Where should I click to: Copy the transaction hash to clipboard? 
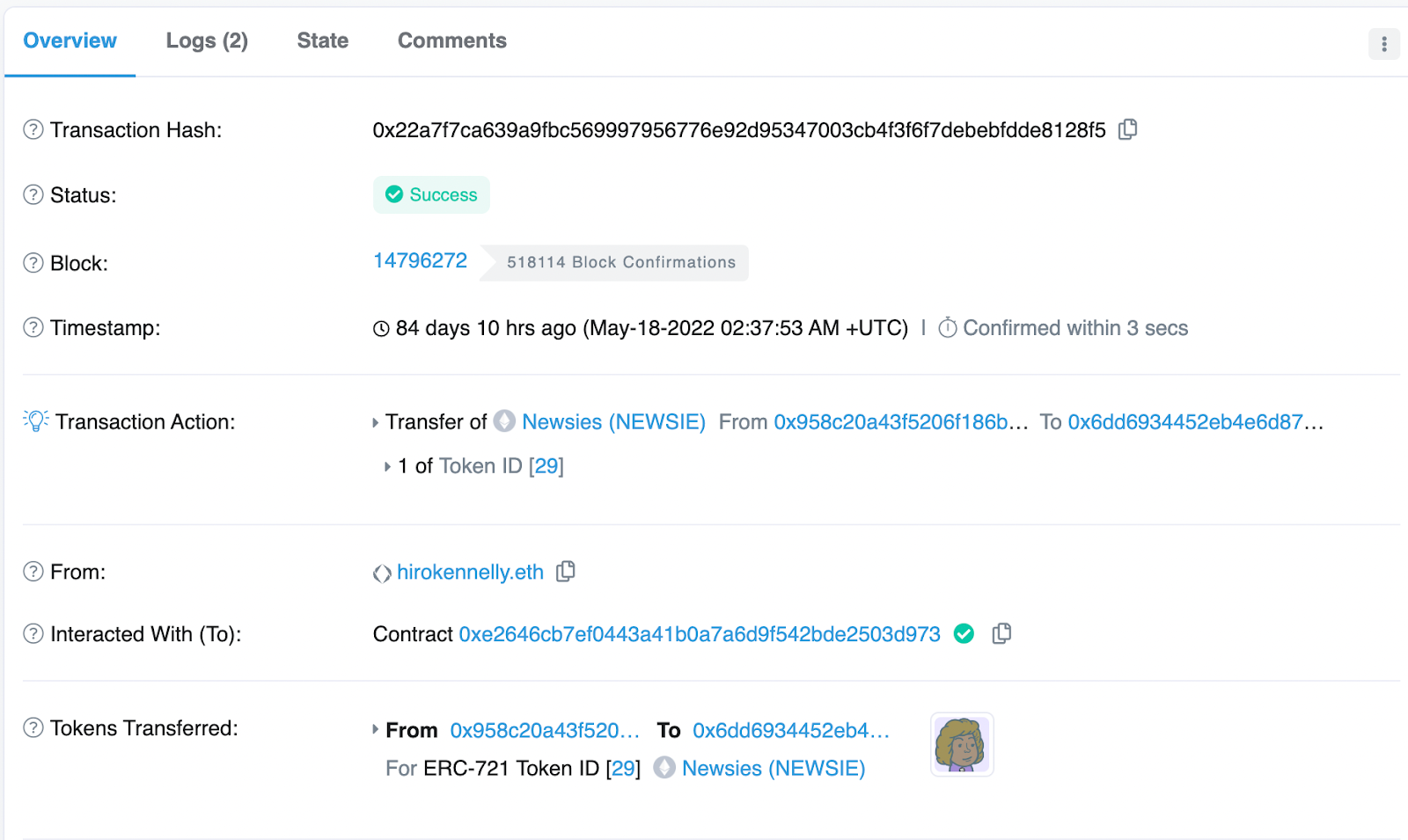[x=1127, y=129]
